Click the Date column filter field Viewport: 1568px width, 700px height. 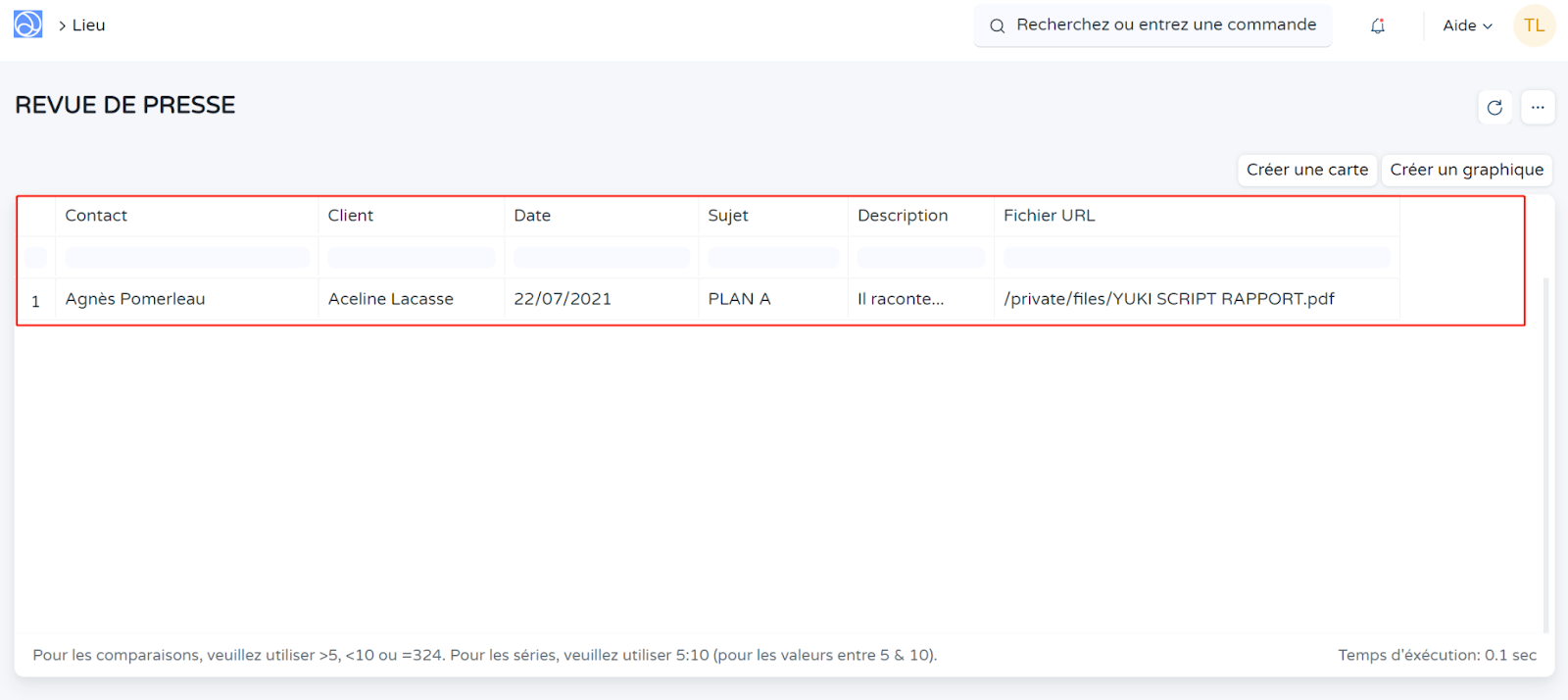[601, 258]
